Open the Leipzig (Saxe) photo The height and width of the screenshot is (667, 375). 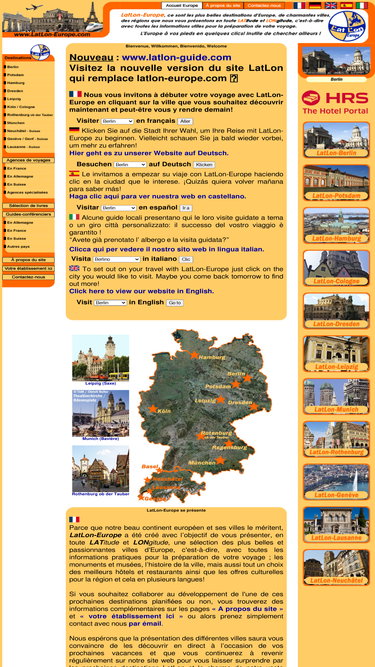(100, 358)
